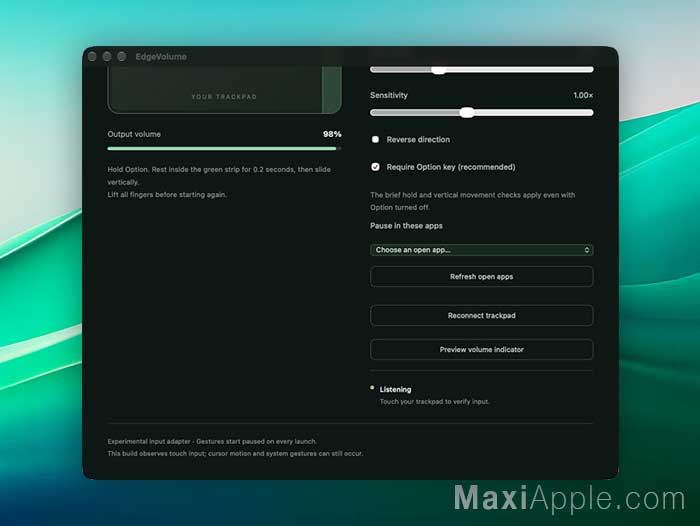Click 'Lift all fingers before starting again.' text
The width and height of the screenshot is (700, 526).
point(167,195)
